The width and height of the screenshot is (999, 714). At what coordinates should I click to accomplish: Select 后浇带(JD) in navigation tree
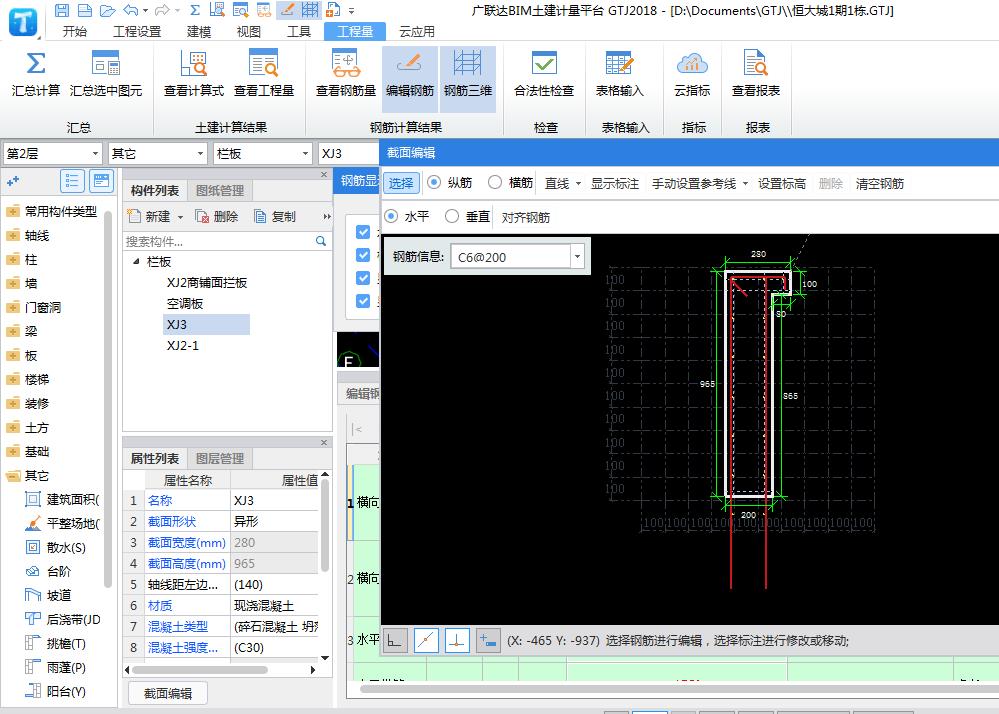coord(62,620)
